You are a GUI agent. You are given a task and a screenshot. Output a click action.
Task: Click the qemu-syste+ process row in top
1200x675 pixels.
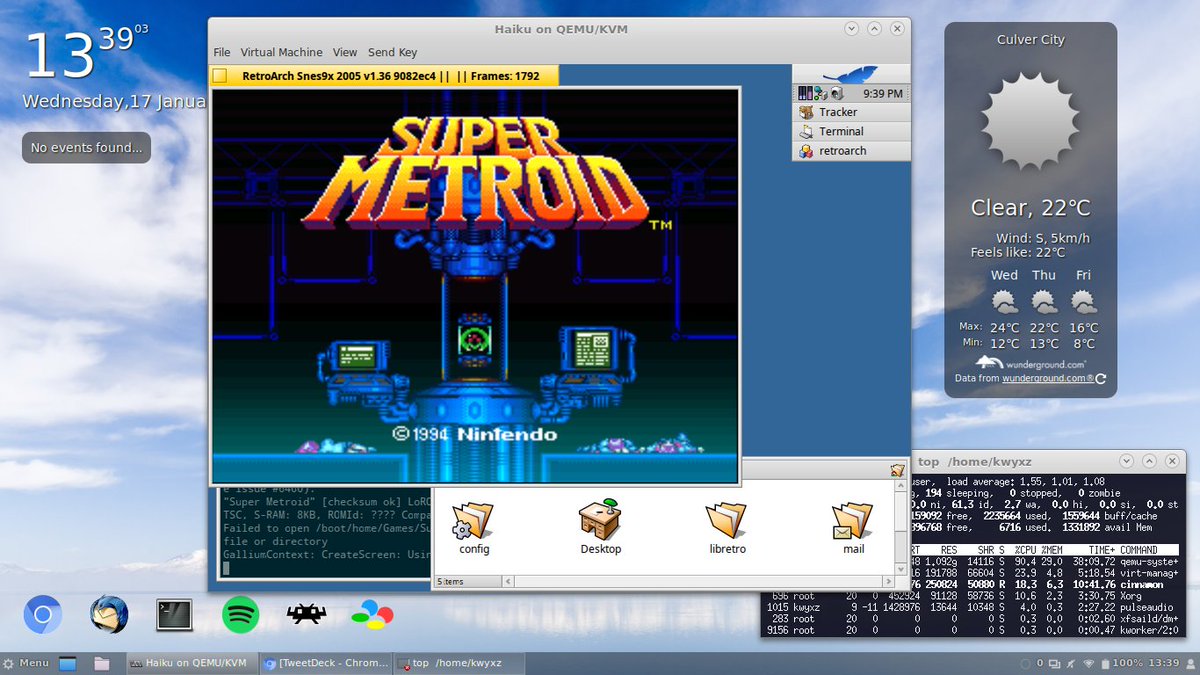point(1047,563)
